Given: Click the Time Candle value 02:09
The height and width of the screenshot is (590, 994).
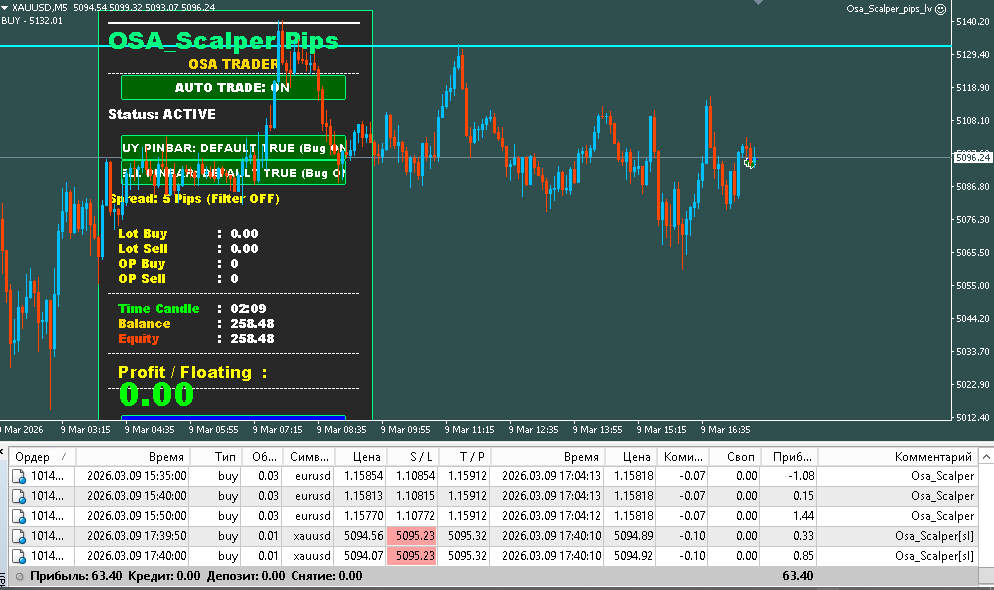Looking at the screenshot, I should (x=248, y=309).
